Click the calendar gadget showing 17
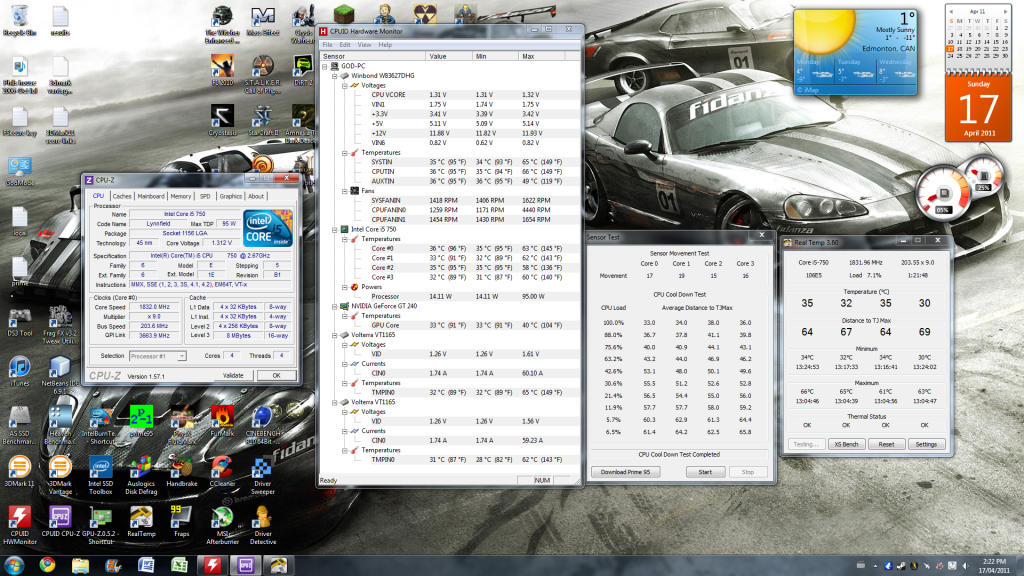 click(x=978, y=108)
